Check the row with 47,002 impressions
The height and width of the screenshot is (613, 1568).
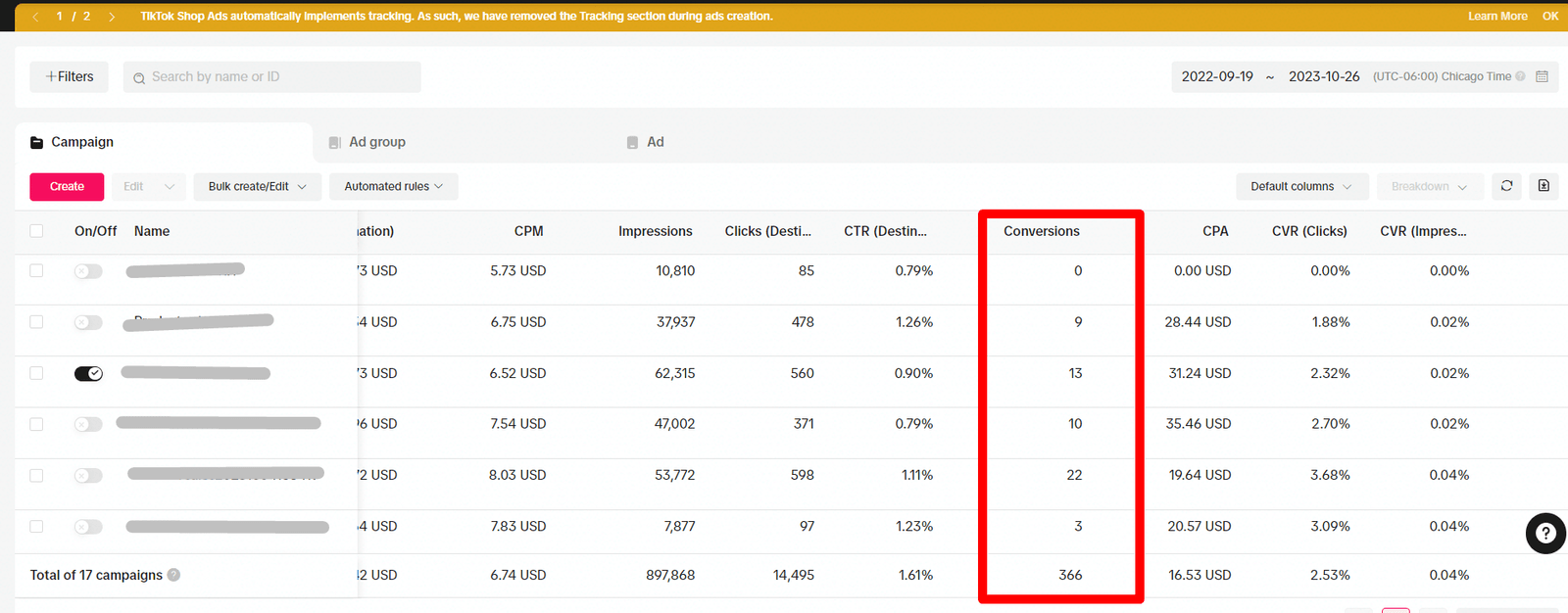click(x=36, y=424)
